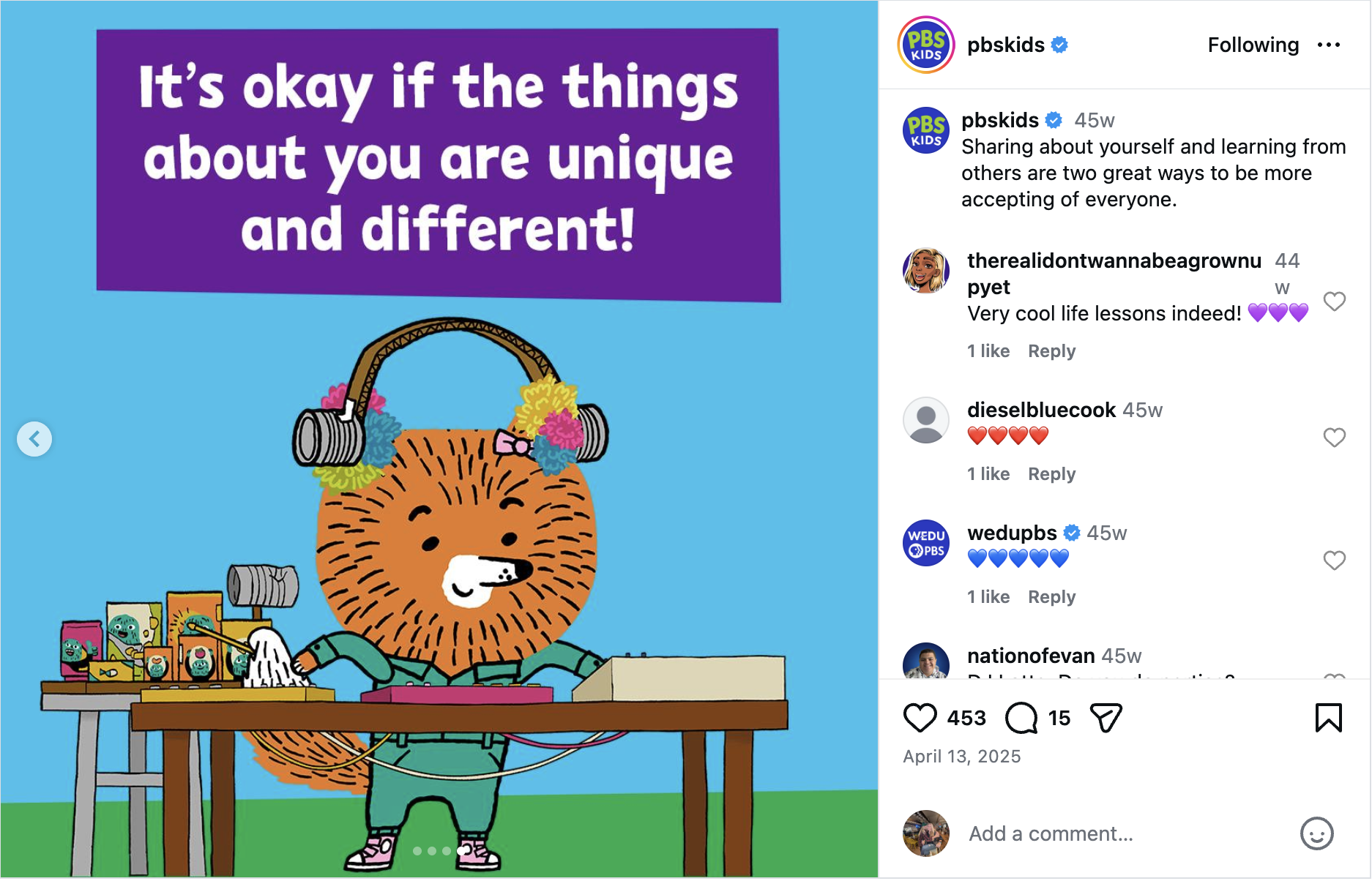The height and width of the screenshot is (881, 1372).
Task: Open pbskids profile from header avatar
Action: pyautogui.click(x=926, y=45)
